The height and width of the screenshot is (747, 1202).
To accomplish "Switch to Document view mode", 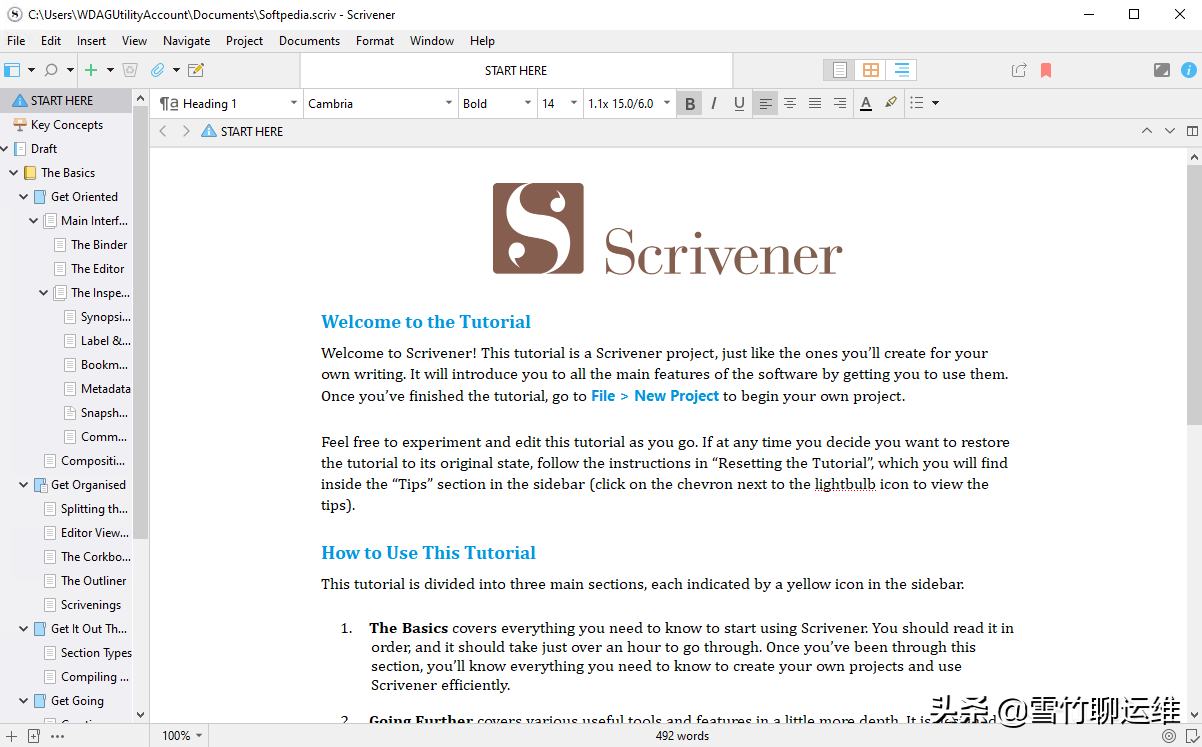I will tap(840, 70).
